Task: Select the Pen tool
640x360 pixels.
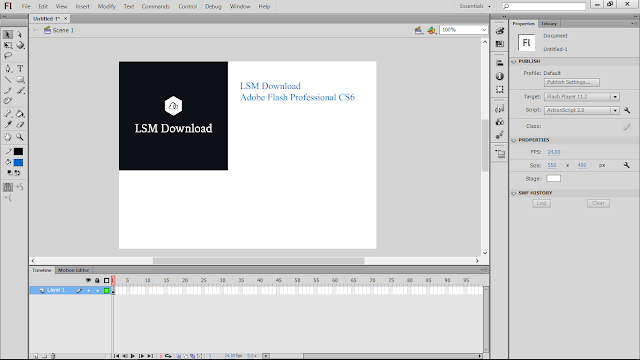Action: (8, 69)
